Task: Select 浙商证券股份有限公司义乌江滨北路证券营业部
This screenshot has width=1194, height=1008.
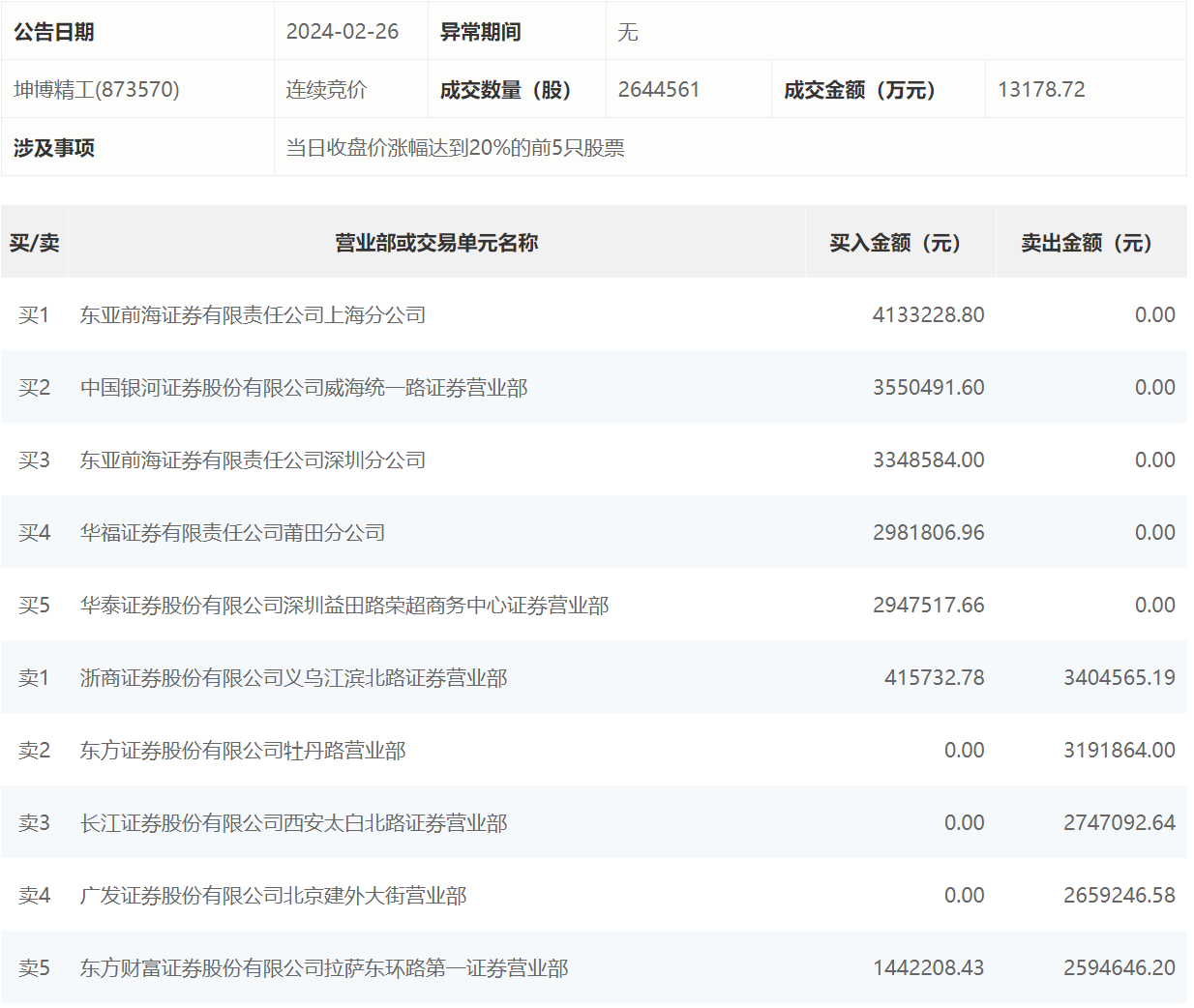Action: [294, 678]
